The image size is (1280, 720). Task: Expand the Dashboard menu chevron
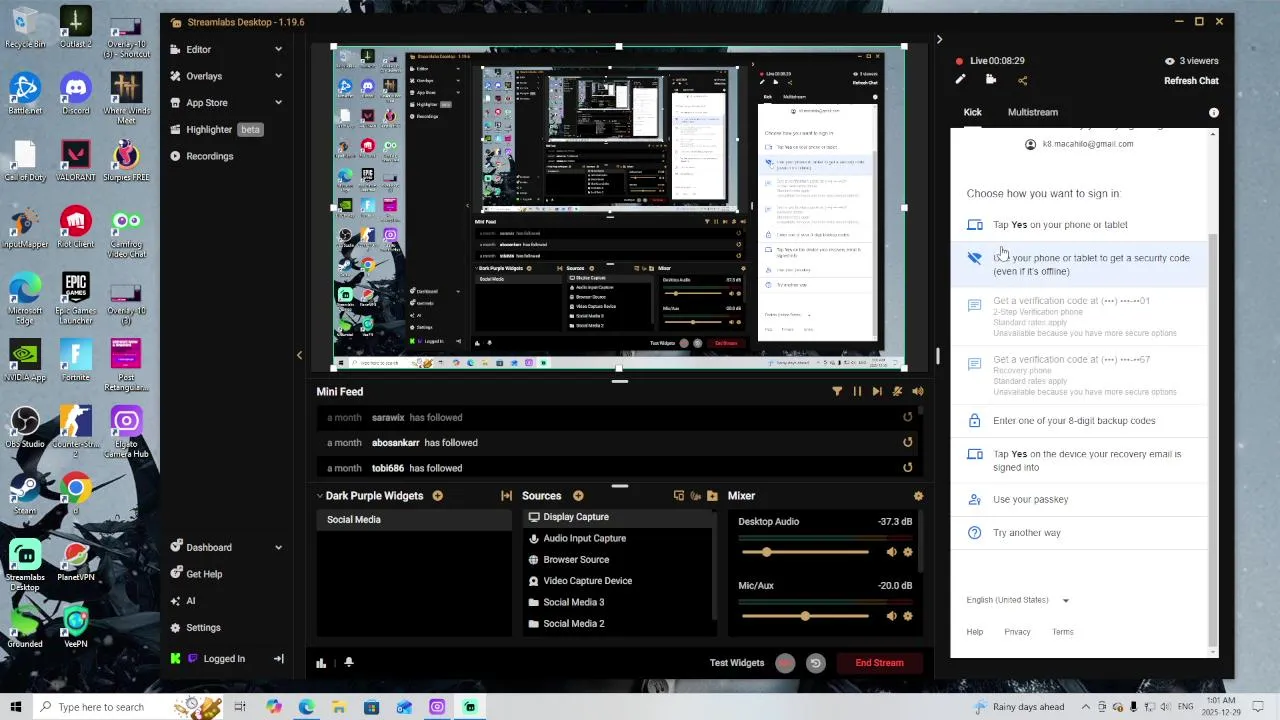click(x=278, y=548)
